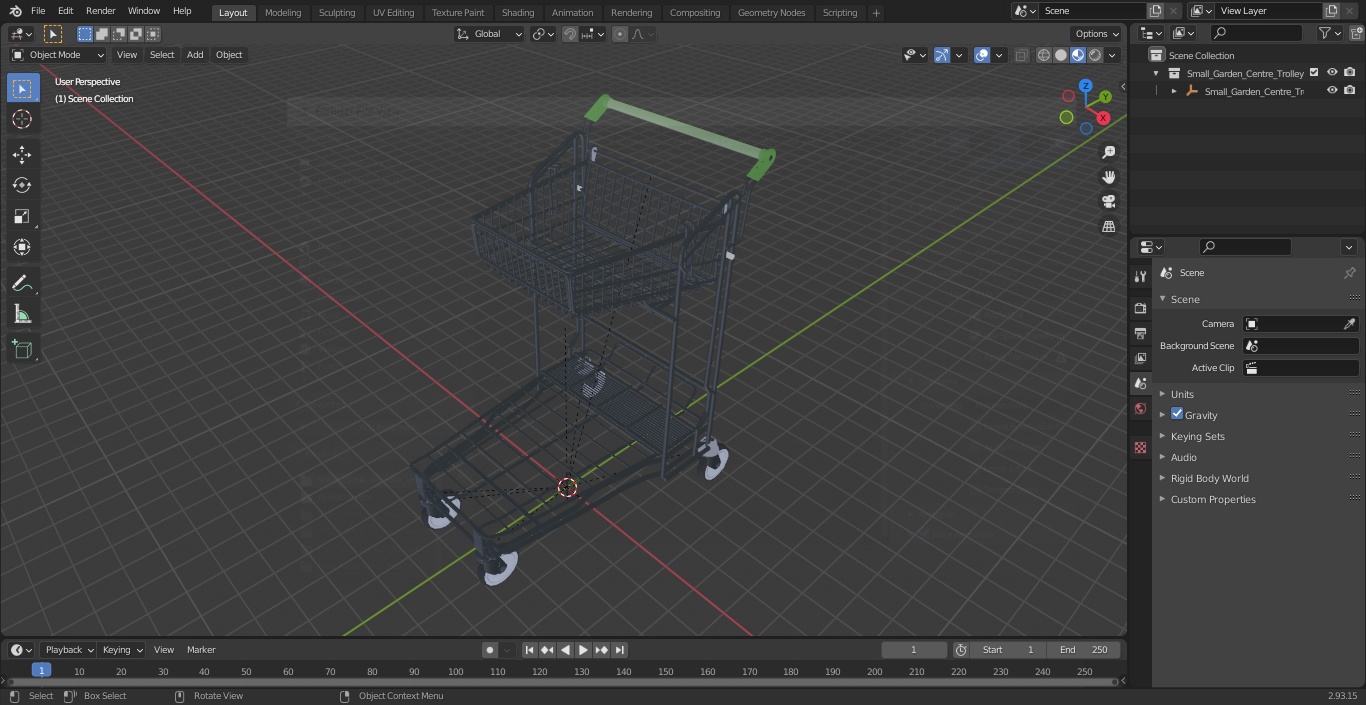This screenshot has height=705, width=1366.
Task: Click the outliner search field
Action: tap(1256, 33)
